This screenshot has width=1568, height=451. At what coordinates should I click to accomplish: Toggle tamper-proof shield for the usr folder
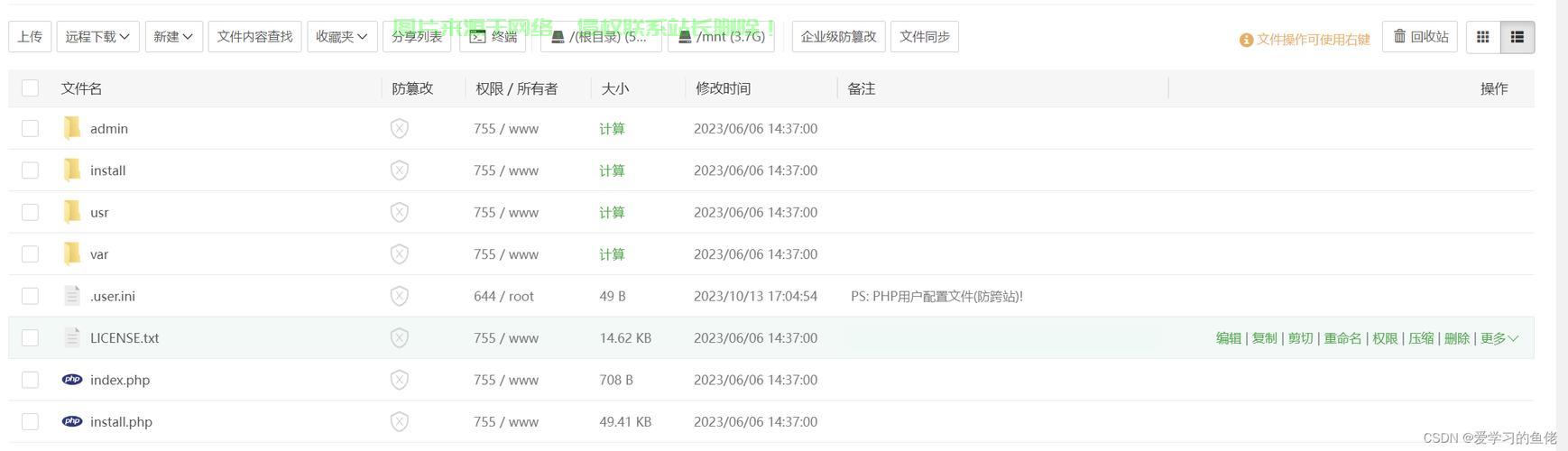click(400, 212)
